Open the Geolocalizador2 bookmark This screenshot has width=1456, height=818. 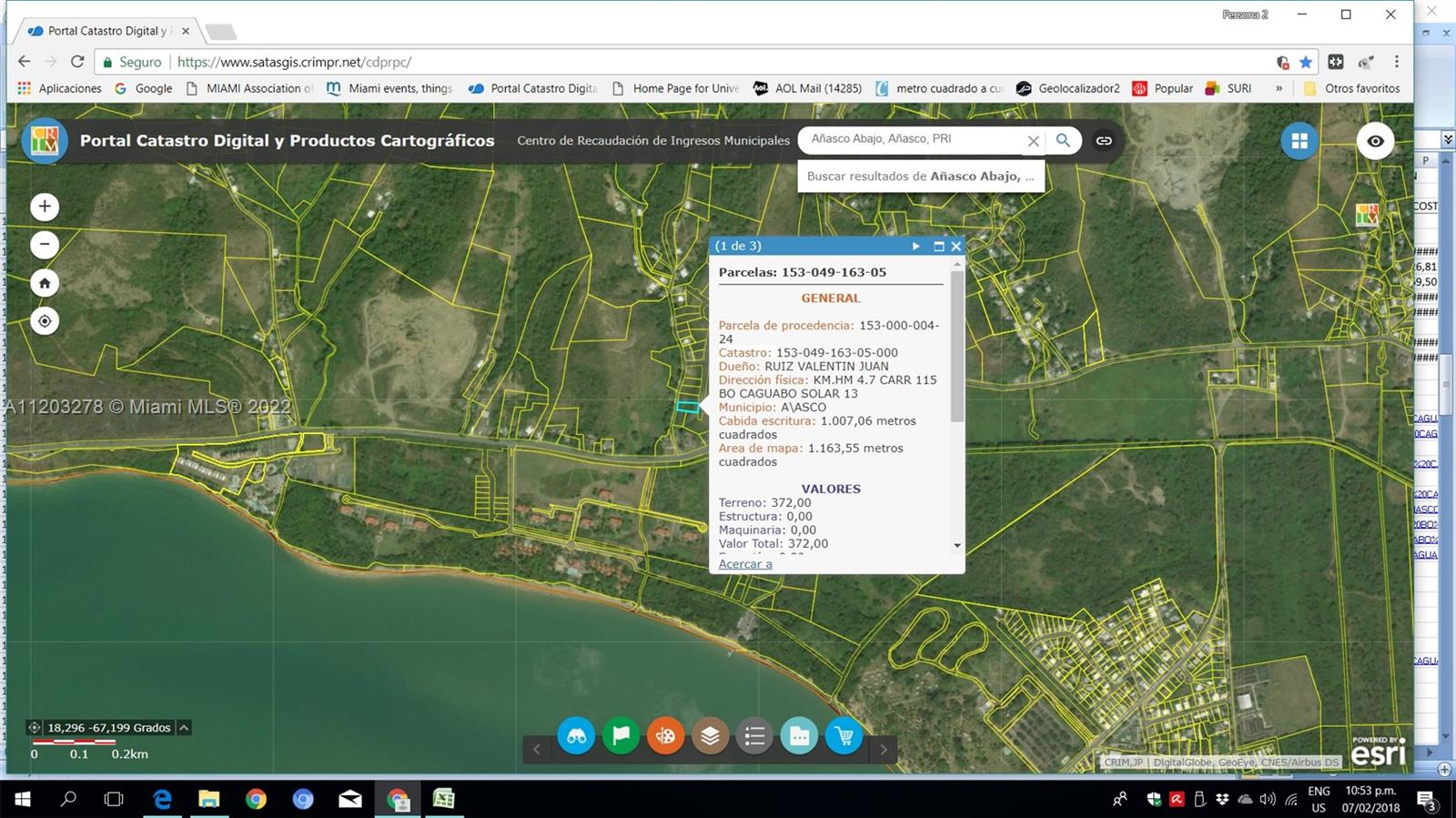pos(1067,88)
